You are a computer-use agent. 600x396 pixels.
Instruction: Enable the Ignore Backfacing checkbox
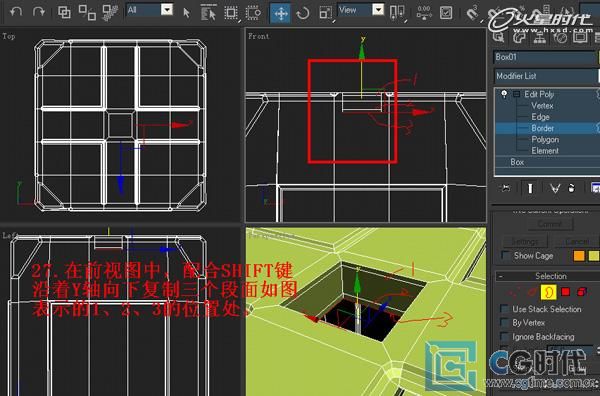(505, 337)
